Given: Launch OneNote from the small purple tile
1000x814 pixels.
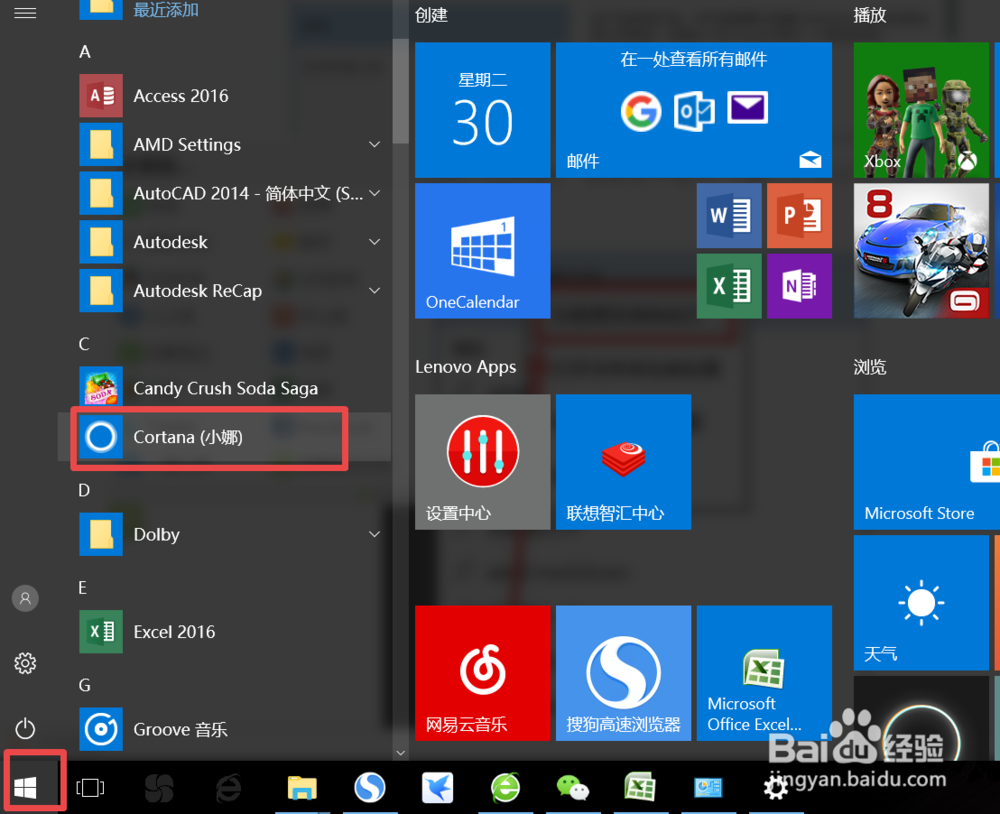Looking at the screenshot, I should click(800, 286).
